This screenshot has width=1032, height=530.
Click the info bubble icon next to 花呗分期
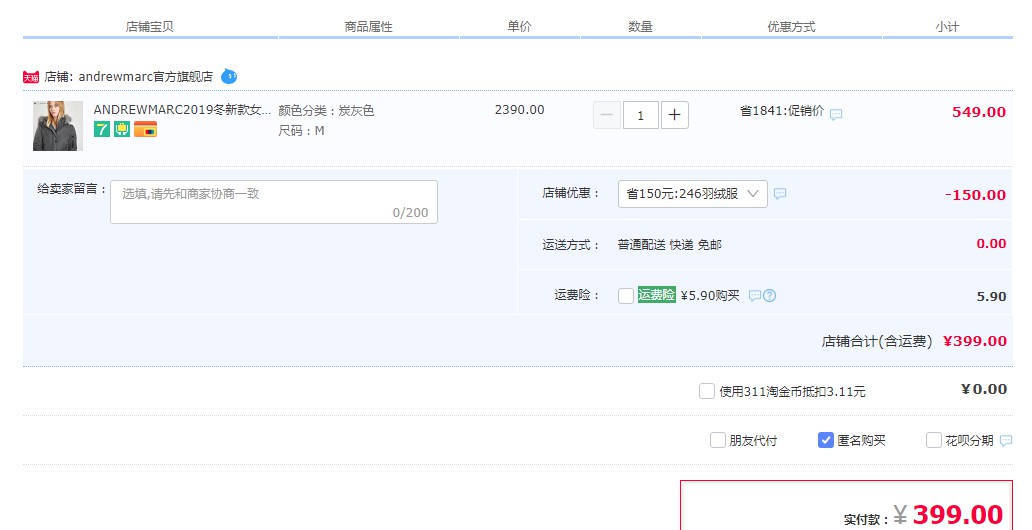1006,440
